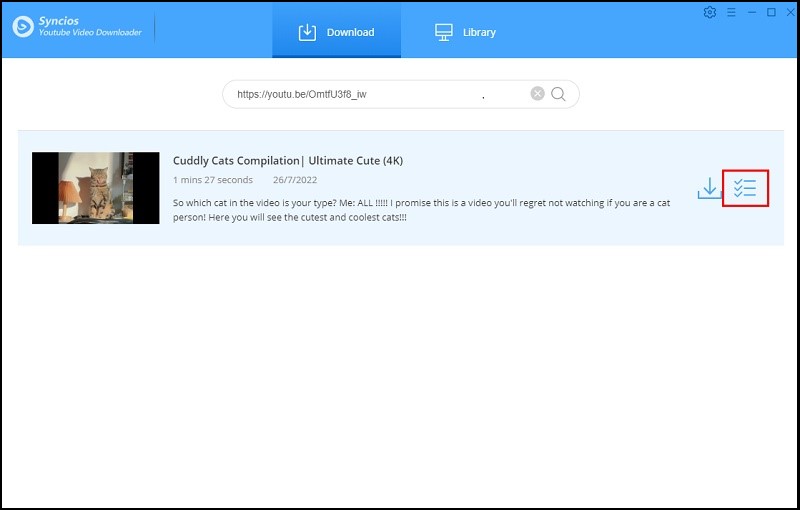800x510 pixels.
Task: Download the Cuddly Cats video
Action: 709,188
